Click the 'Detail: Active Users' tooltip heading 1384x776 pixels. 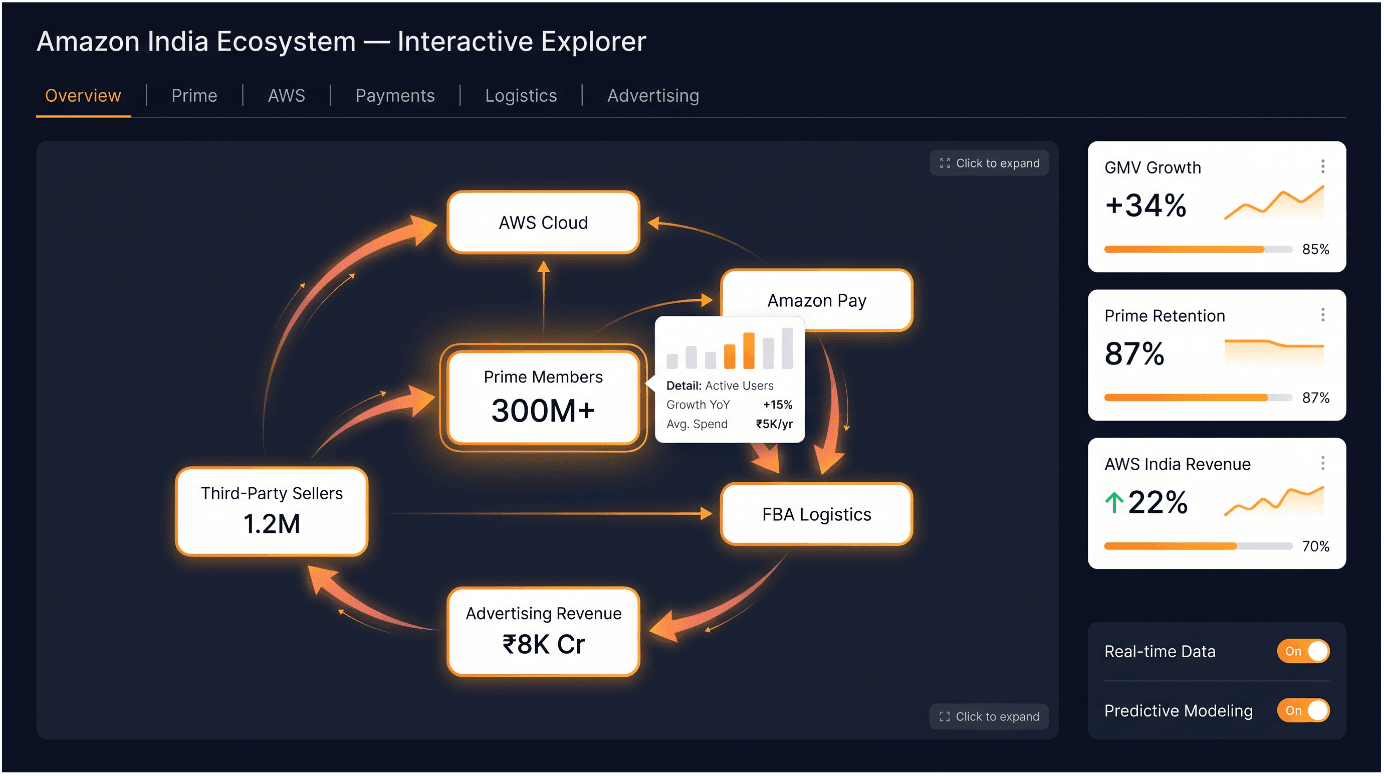[x=720, y=385]
